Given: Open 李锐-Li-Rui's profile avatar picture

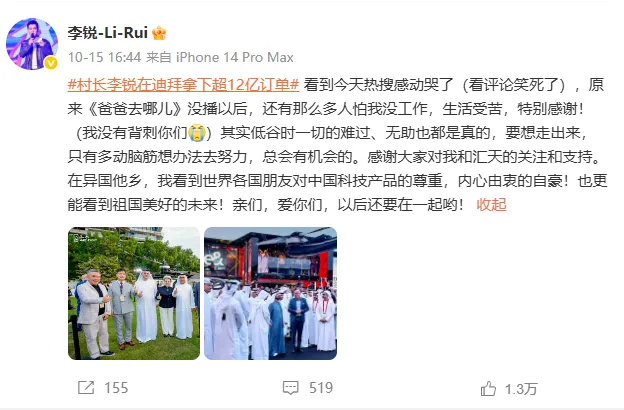Looking at the screenshot, I should pos(32,44).
